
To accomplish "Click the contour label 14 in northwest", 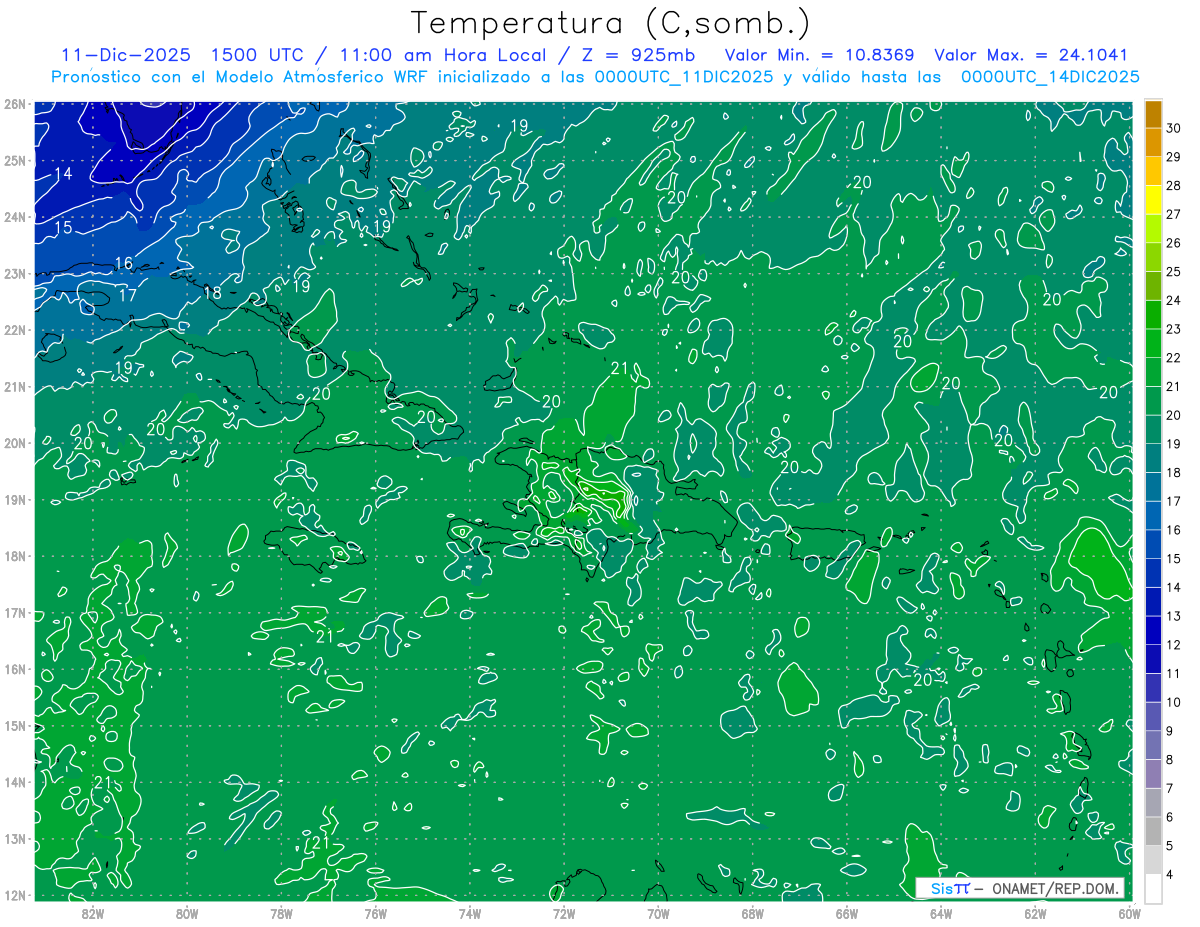I will click(x=62, y=174).
